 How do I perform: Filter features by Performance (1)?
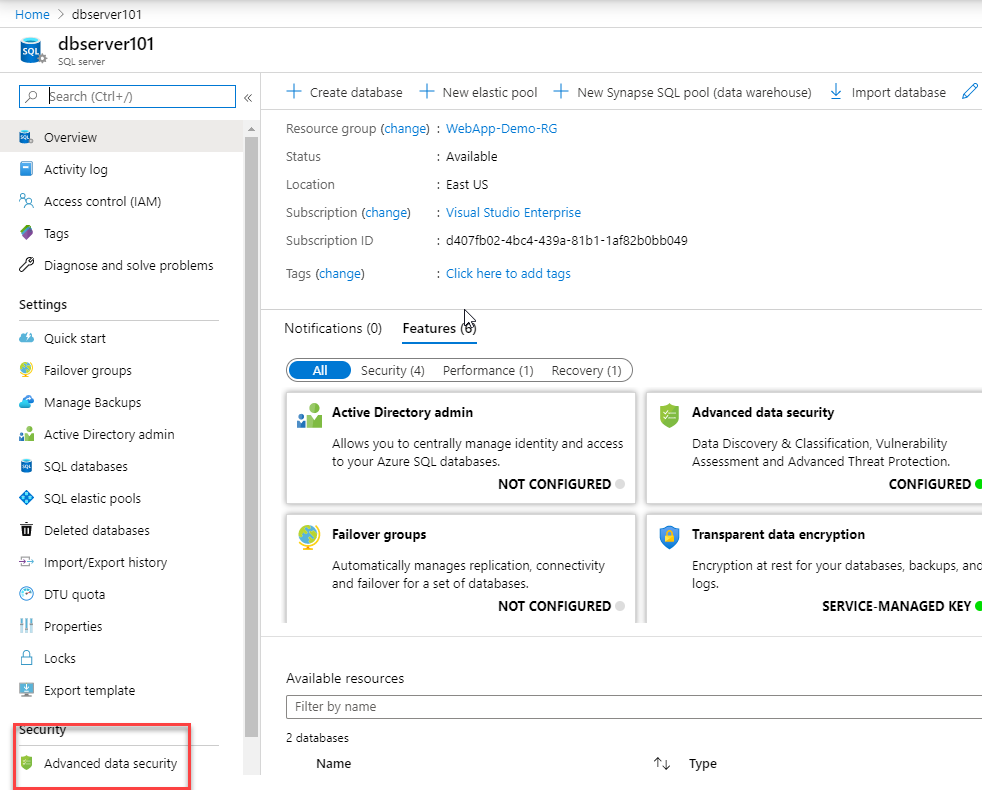488,370
